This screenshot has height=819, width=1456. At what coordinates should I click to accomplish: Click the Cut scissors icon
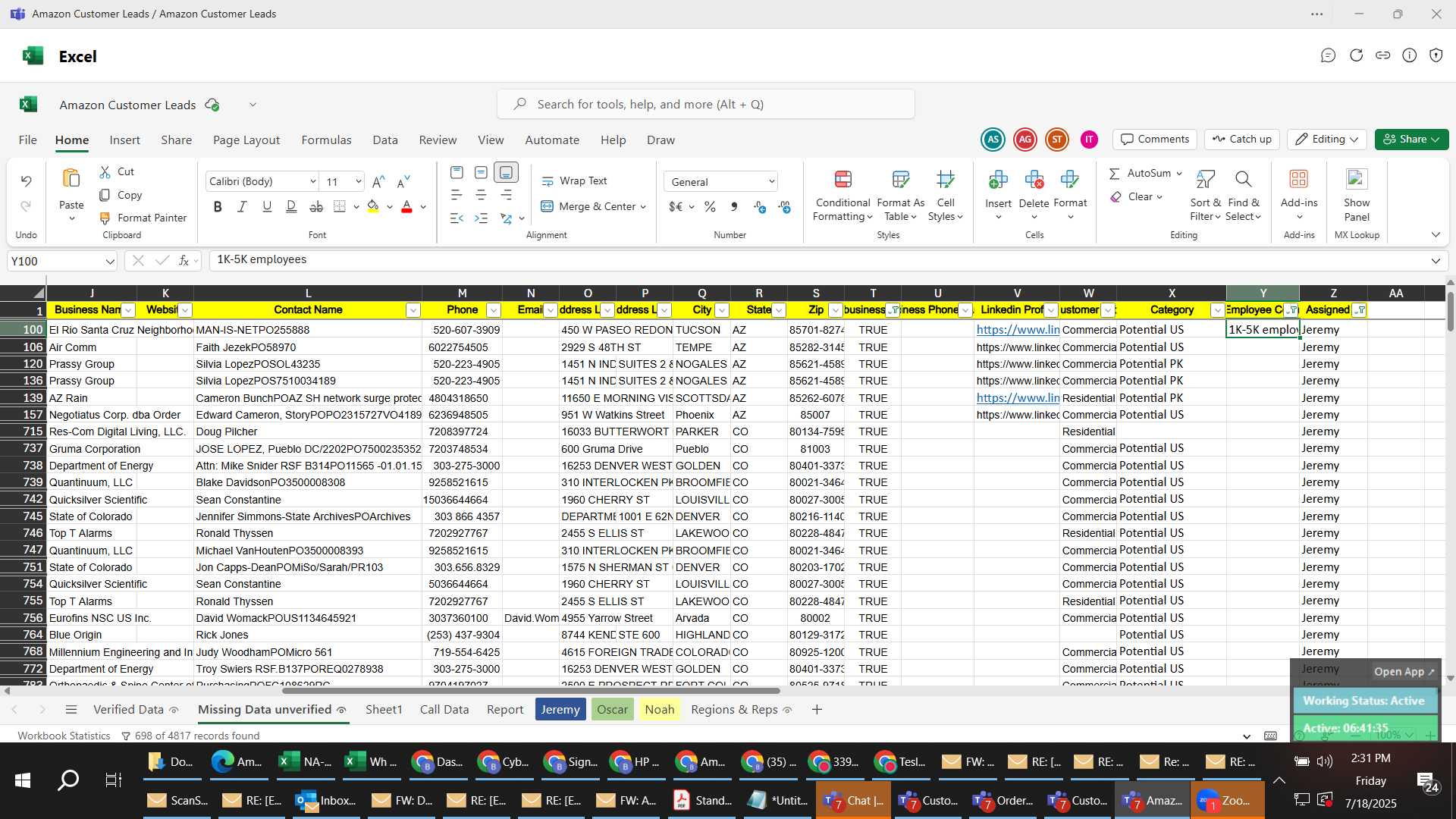point(105,172)
